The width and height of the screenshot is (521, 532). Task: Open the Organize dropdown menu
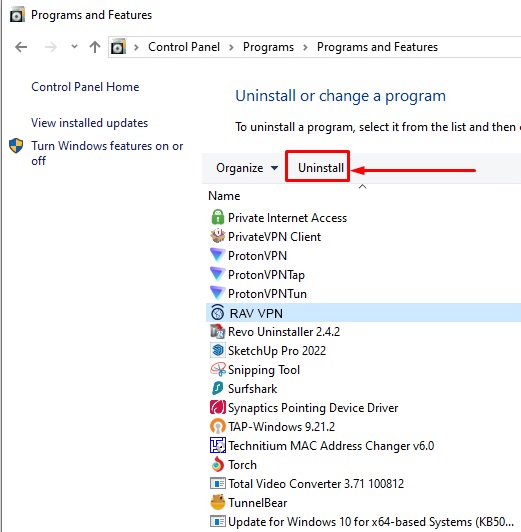tap(247, 168)
